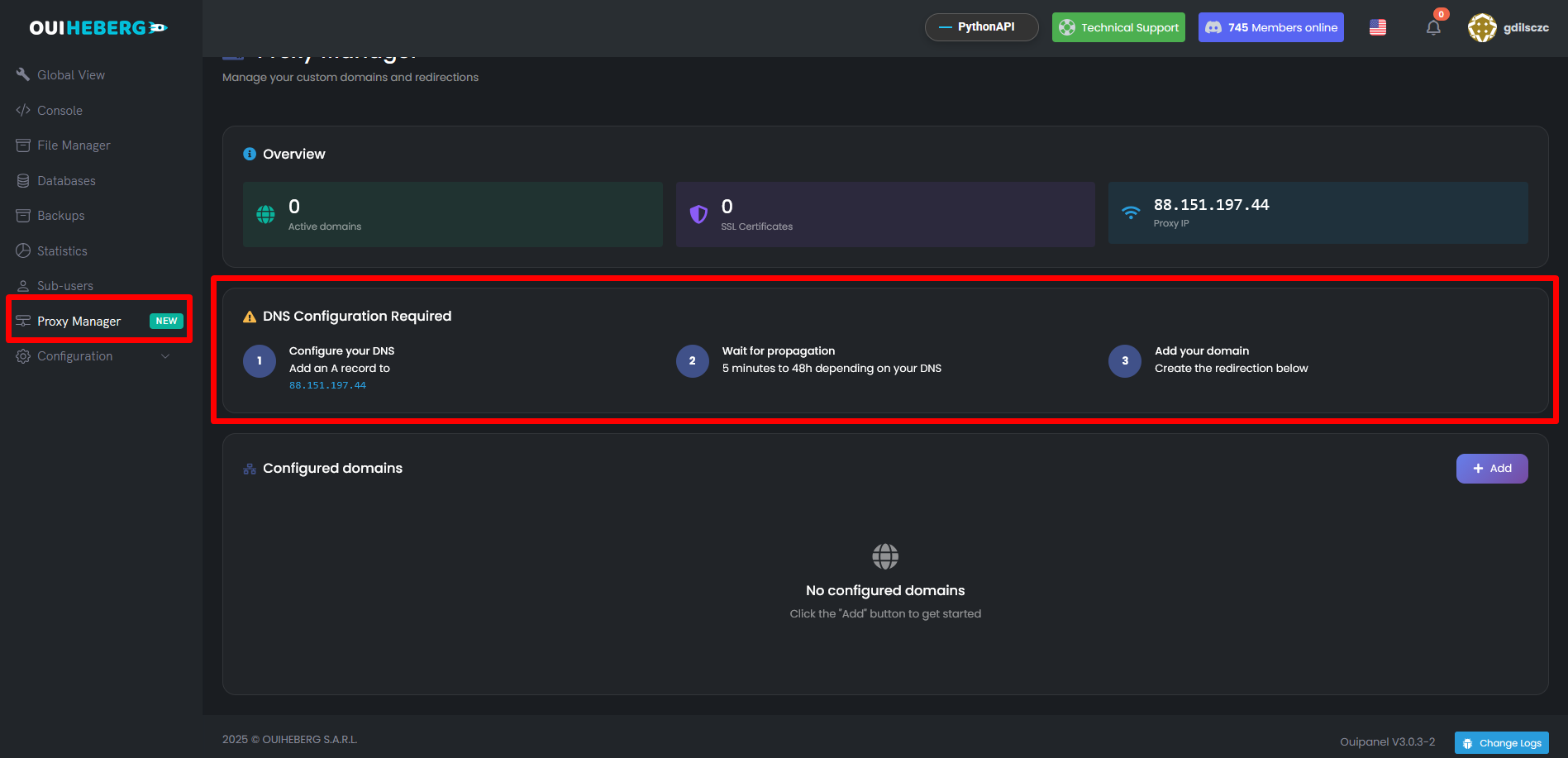
Task: Open the PythonAPI server selector
Action: pyautogui.click(x=981, y=27)
